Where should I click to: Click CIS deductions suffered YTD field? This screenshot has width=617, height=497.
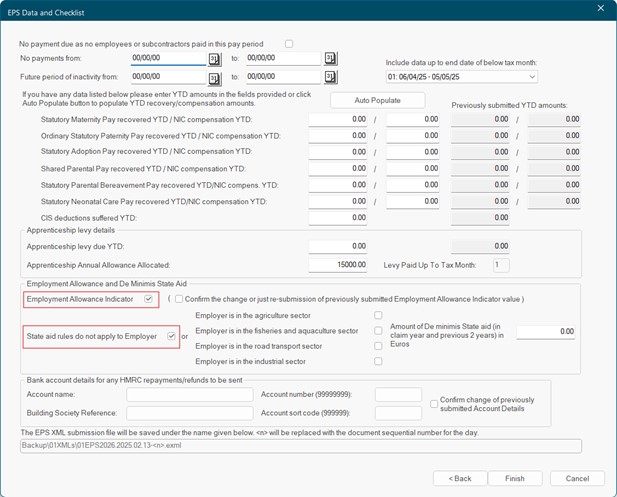[x=338, y=218]
